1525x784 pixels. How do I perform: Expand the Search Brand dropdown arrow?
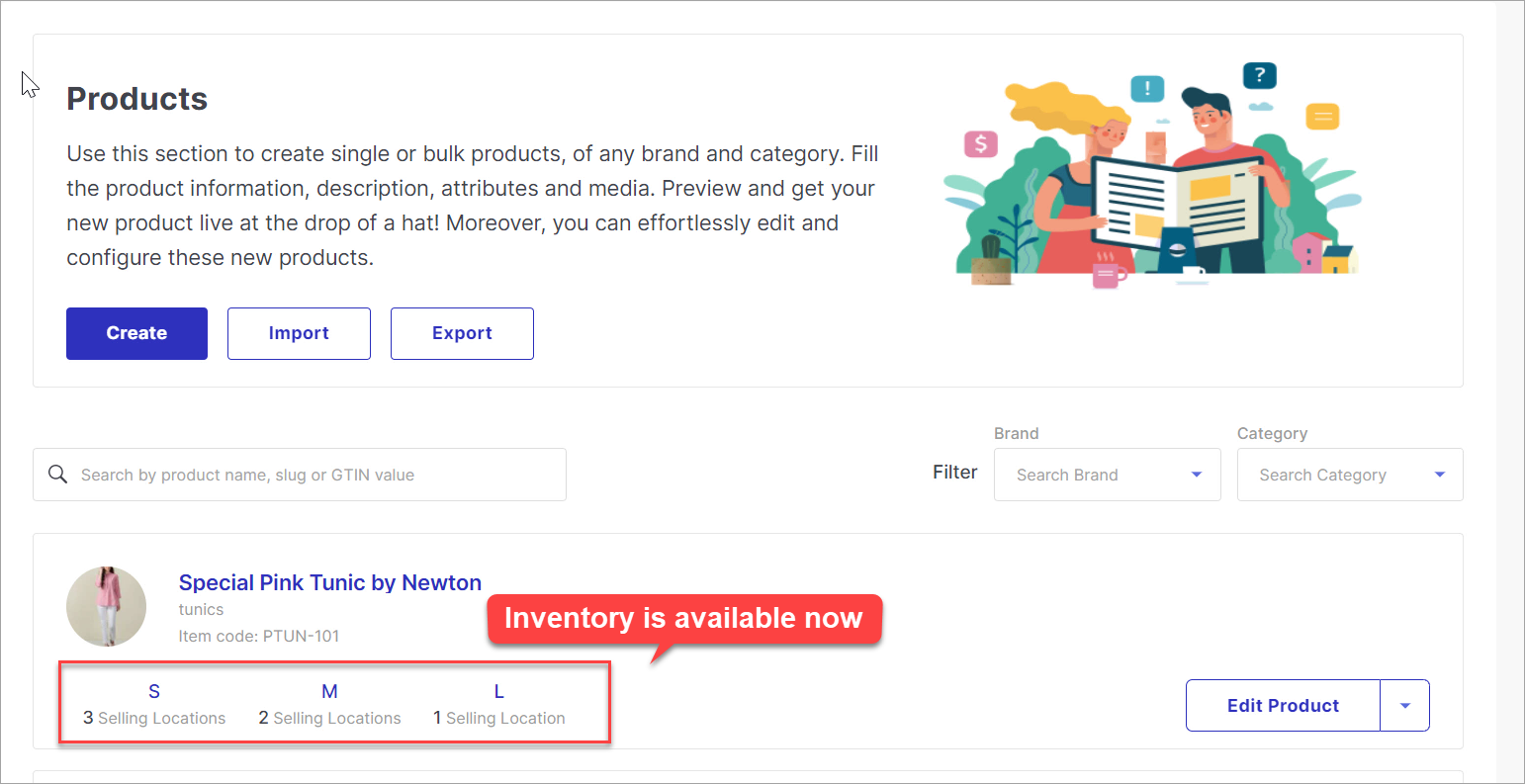(1197, 475)
